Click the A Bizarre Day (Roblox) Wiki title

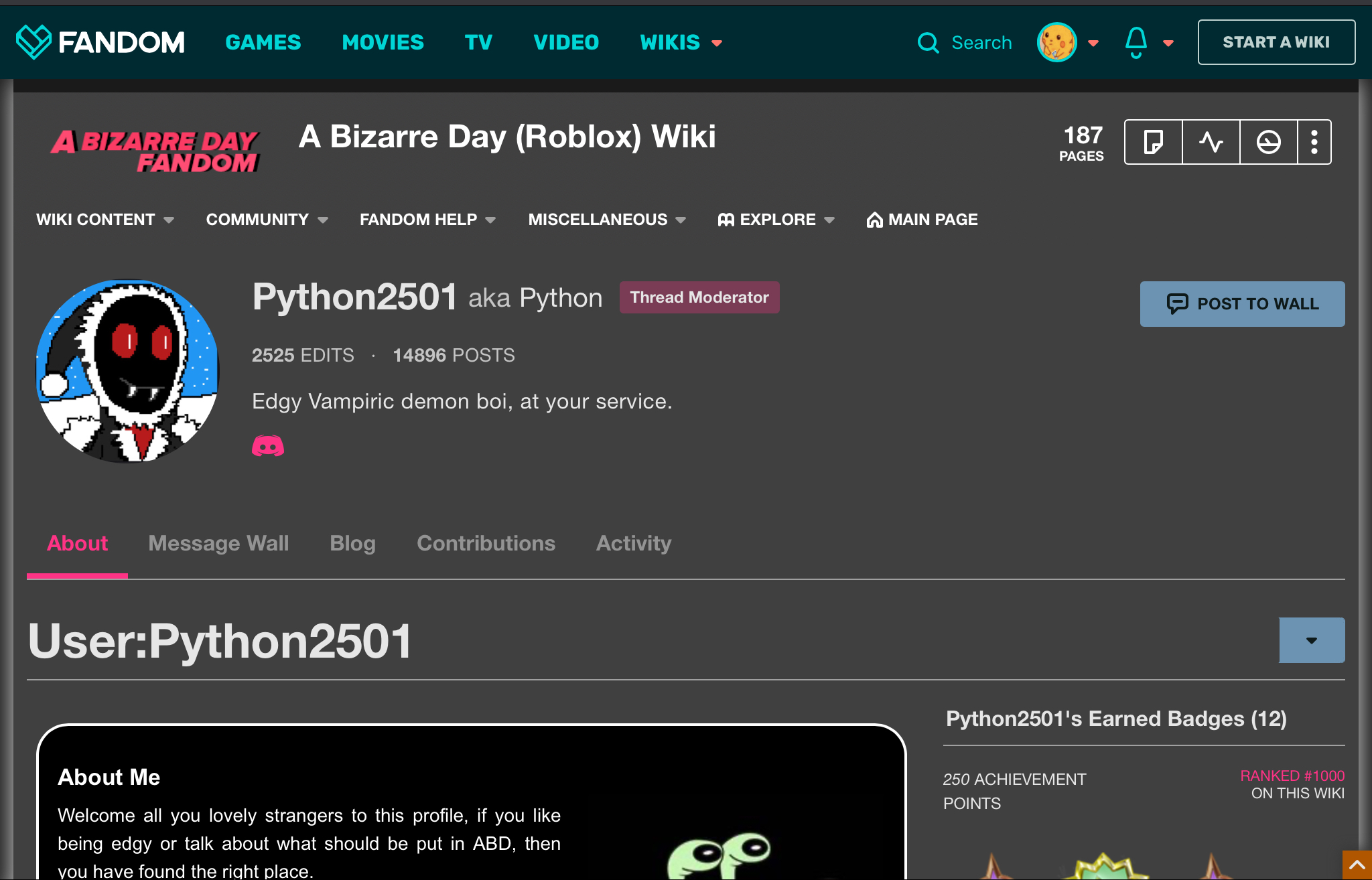(507, 137)
